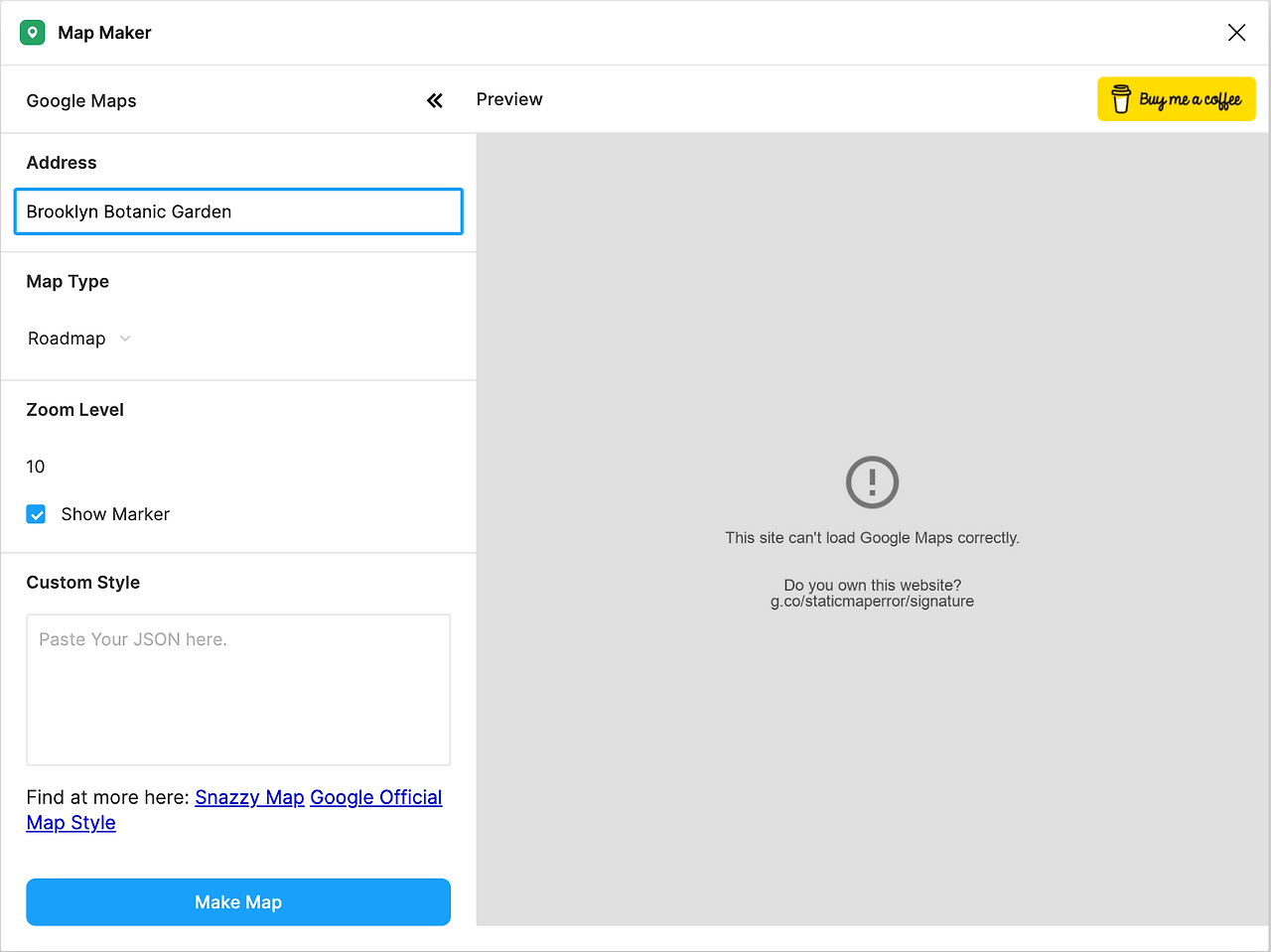This screenshot has width=1271, height=952.
Task: Open the Google Official Map Style link
Action: [234, 810]
